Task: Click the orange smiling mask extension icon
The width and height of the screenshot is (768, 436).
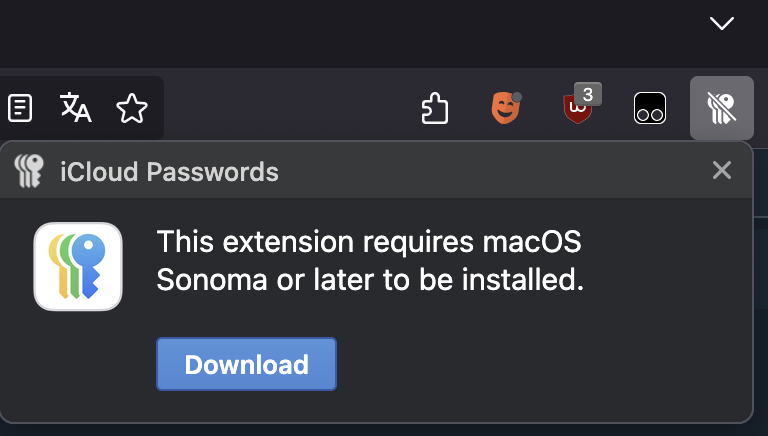Action: [506, 108]
